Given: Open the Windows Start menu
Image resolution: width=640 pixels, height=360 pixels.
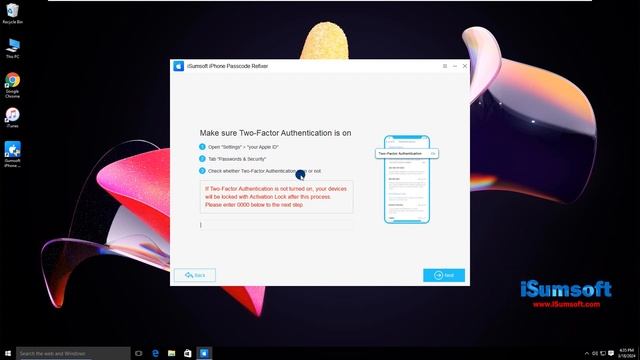Looking at the screenshot, I should 8,353.
